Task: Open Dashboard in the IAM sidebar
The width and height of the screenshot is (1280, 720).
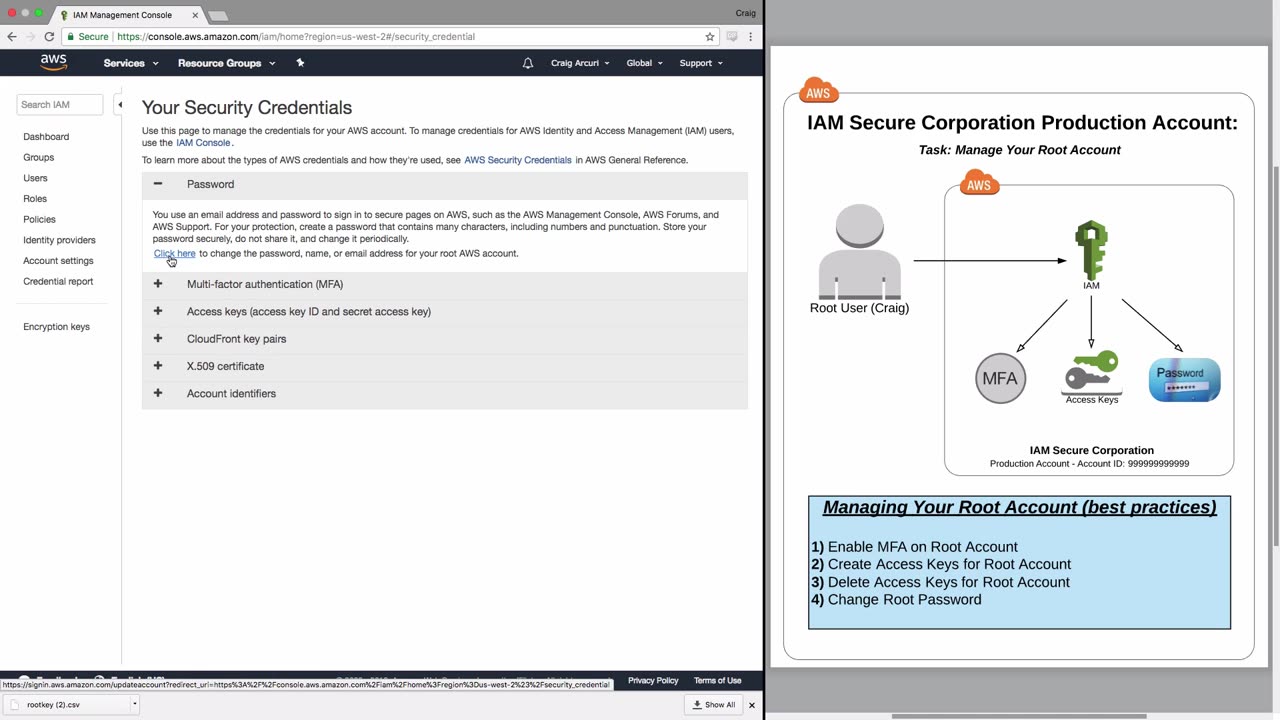Action: point(46,137)
